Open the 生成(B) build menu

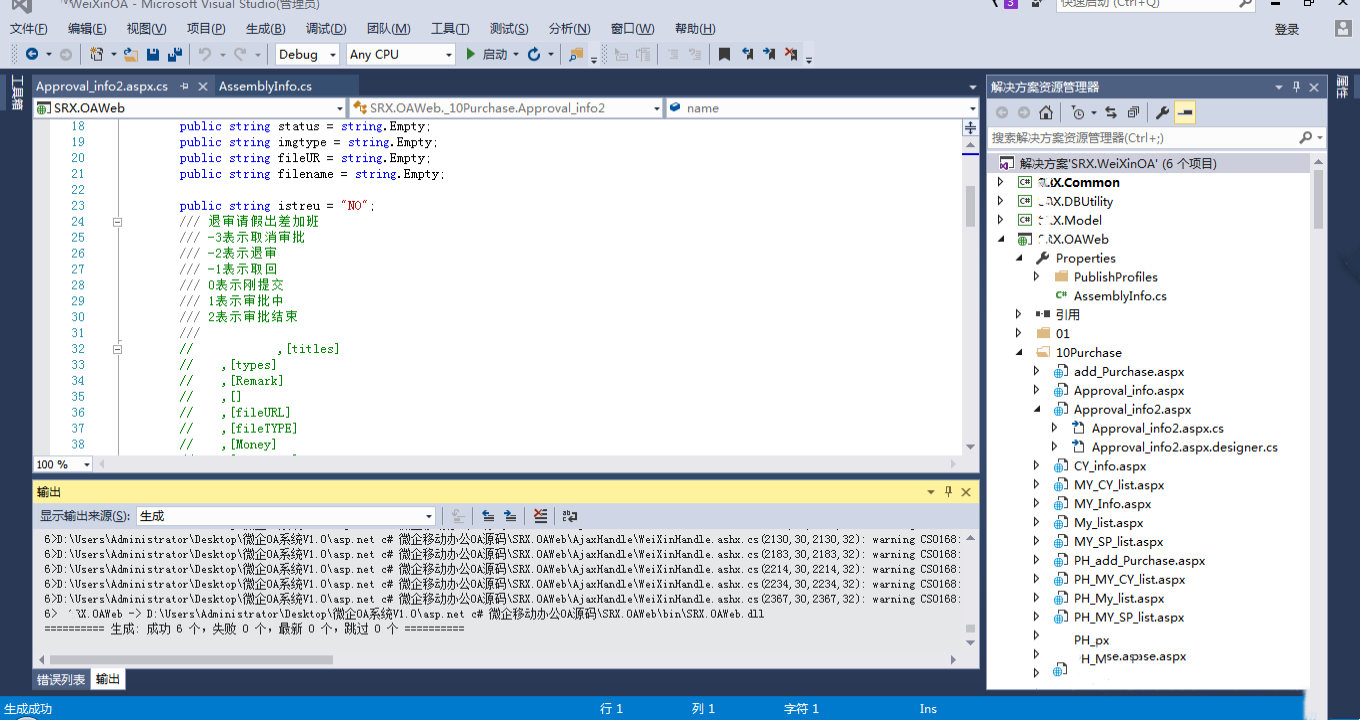coord(265,28)
